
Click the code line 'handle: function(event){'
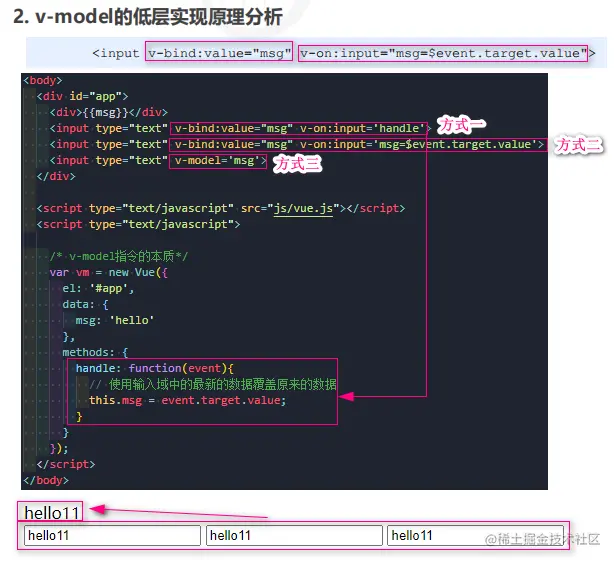154,368
